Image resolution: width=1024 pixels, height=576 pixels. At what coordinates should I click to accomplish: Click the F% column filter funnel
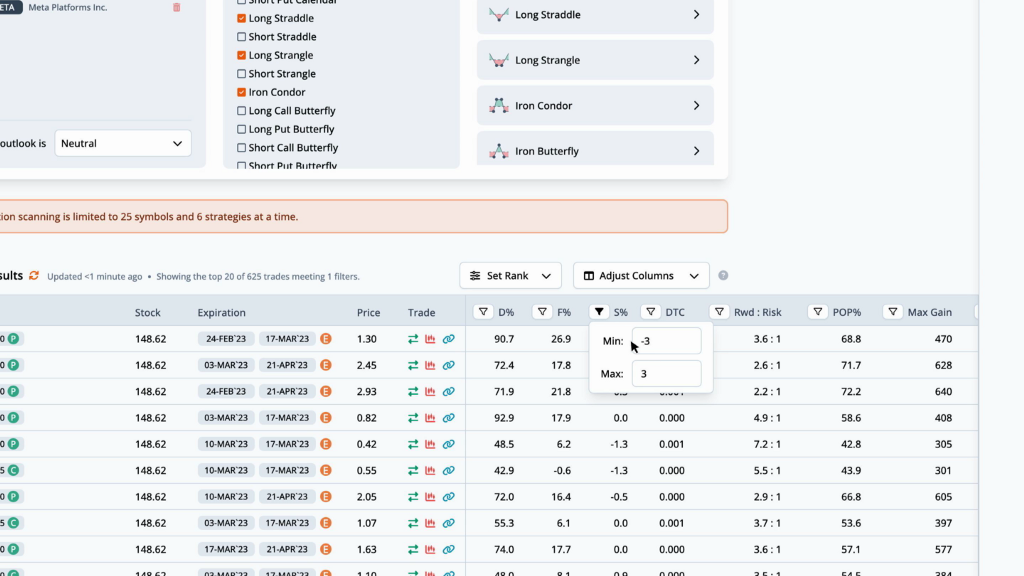pyautogui.click(x=542, y=313)
